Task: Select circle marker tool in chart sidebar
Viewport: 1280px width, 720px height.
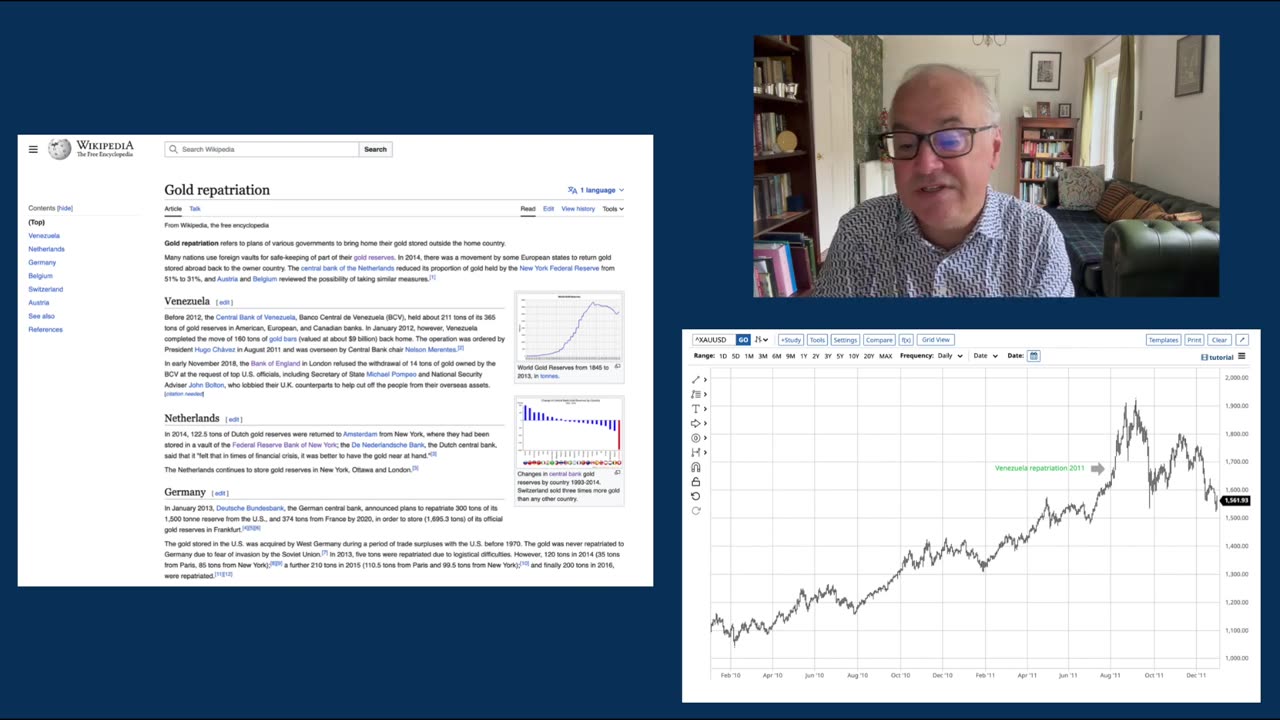Action: (x=696, y=438)
